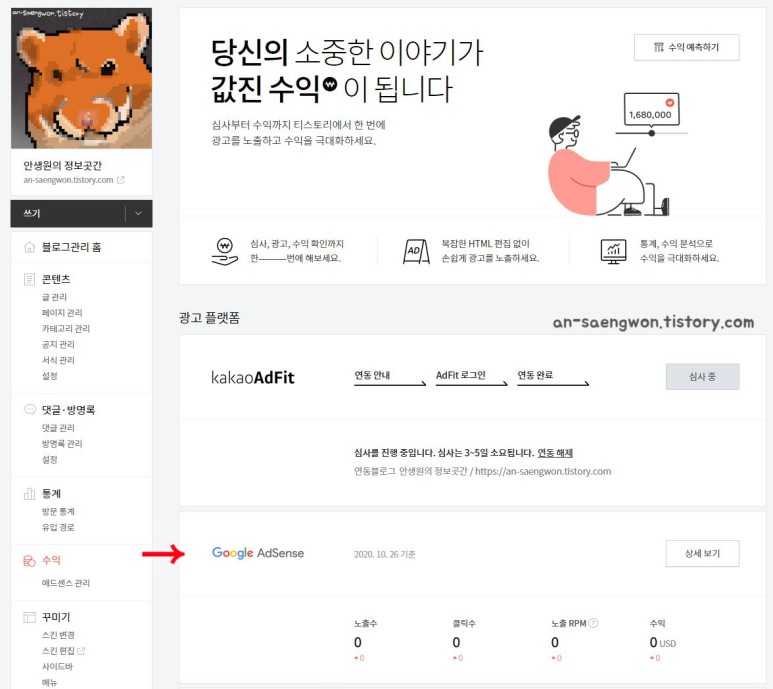Click the won-sign badge after 값진 수익
This screenshot has height=689, width=773.
click(x=330, y=83)
